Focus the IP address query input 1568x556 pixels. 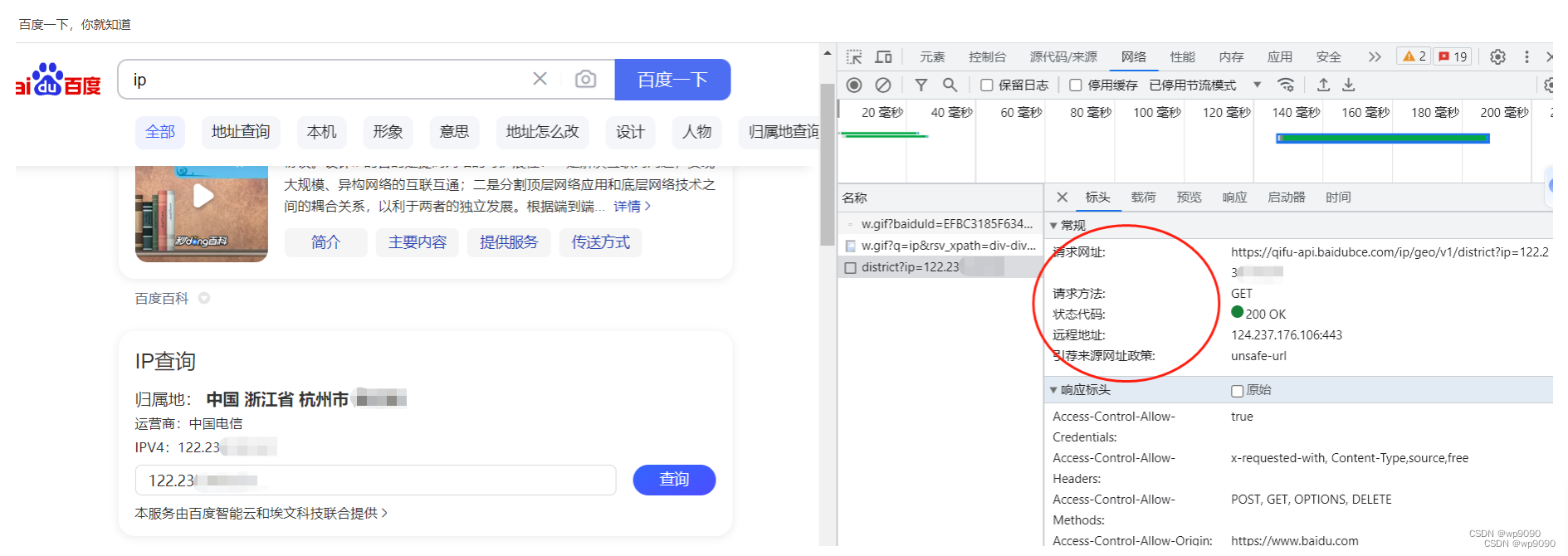(x=375, y=480)
